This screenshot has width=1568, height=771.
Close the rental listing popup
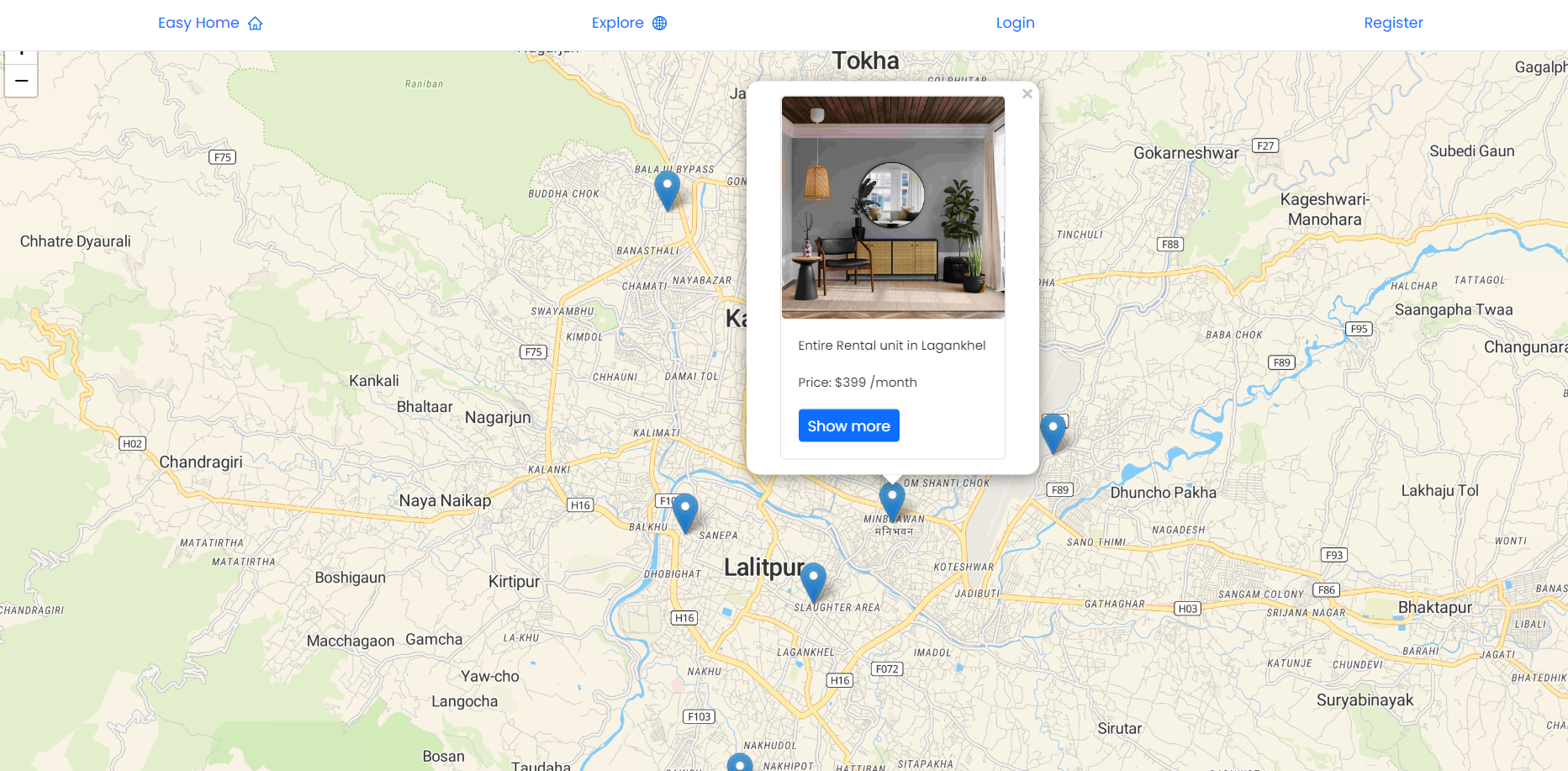[x=1027, y=94]
